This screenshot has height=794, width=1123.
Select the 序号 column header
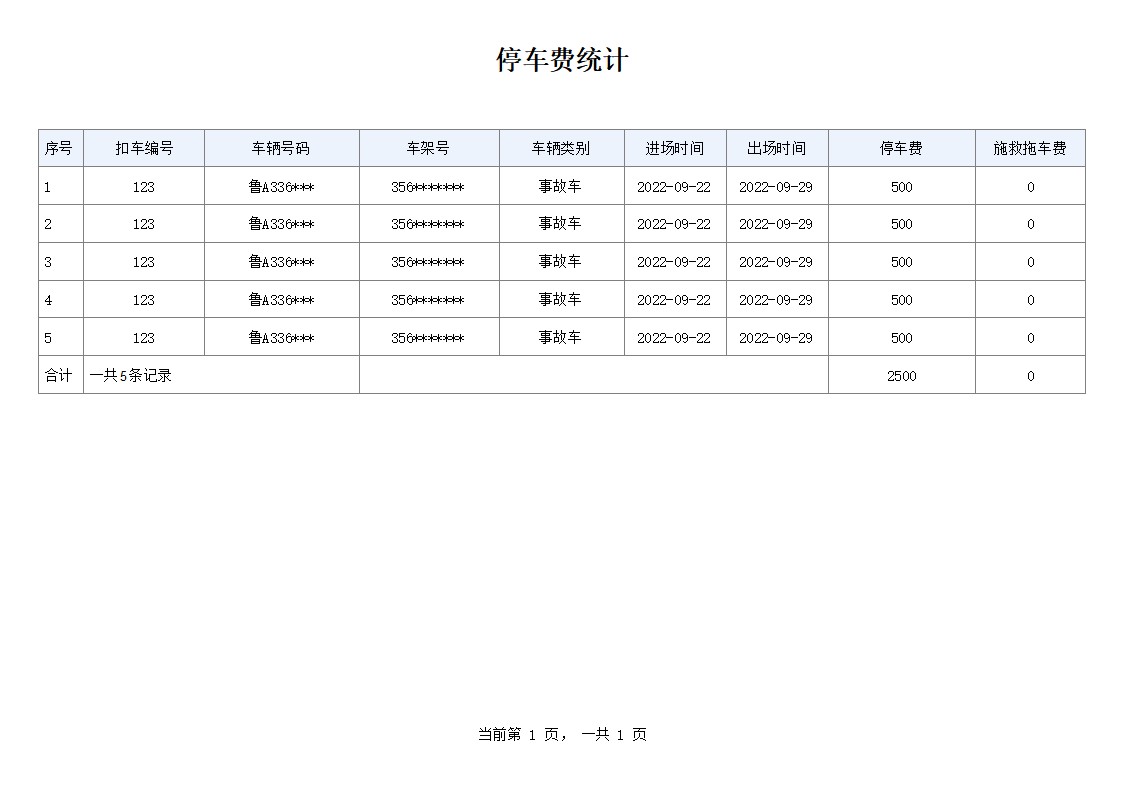[x=59, y=148]
